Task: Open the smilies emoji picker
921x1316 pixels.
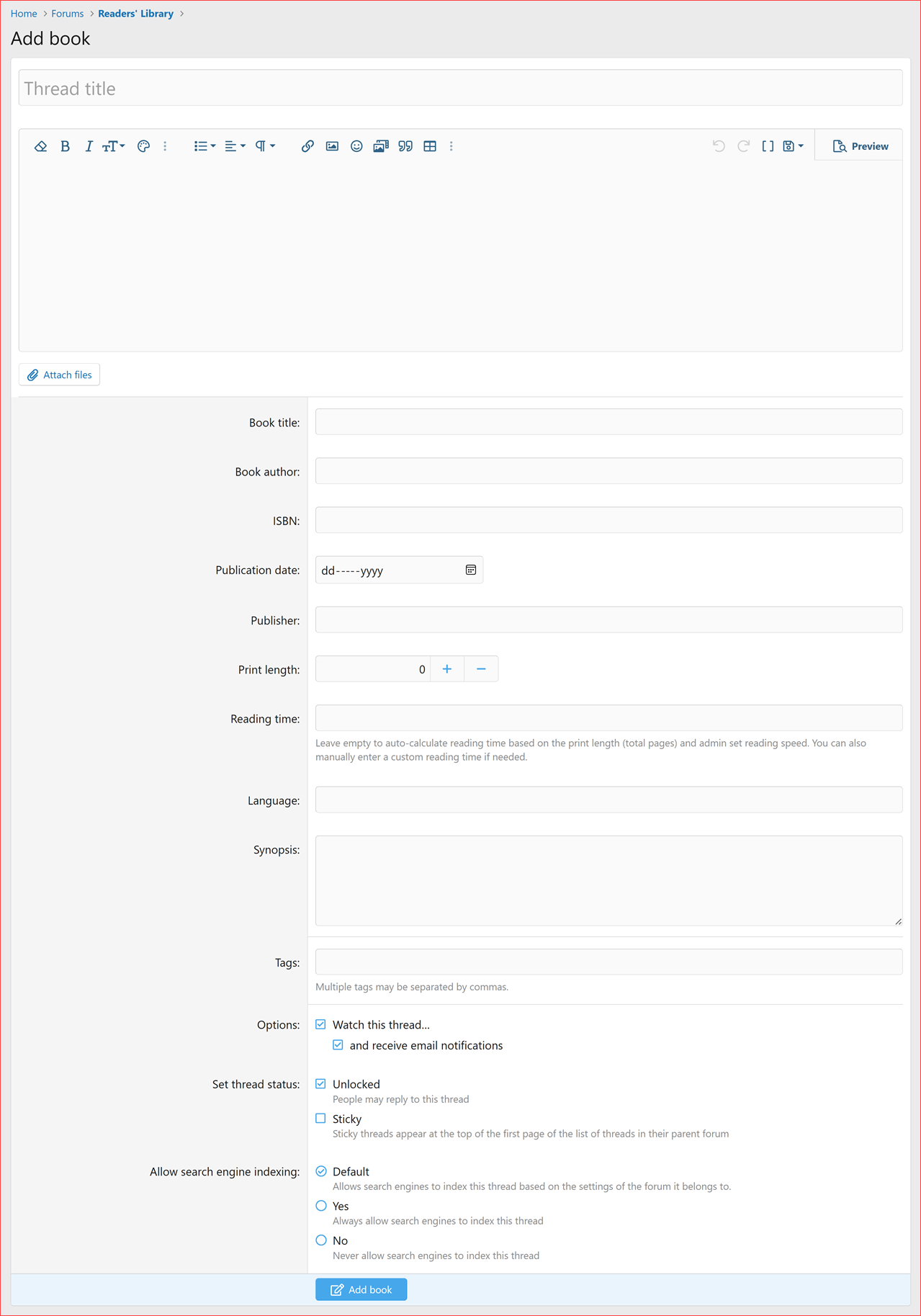Action: tap(356, 146)
